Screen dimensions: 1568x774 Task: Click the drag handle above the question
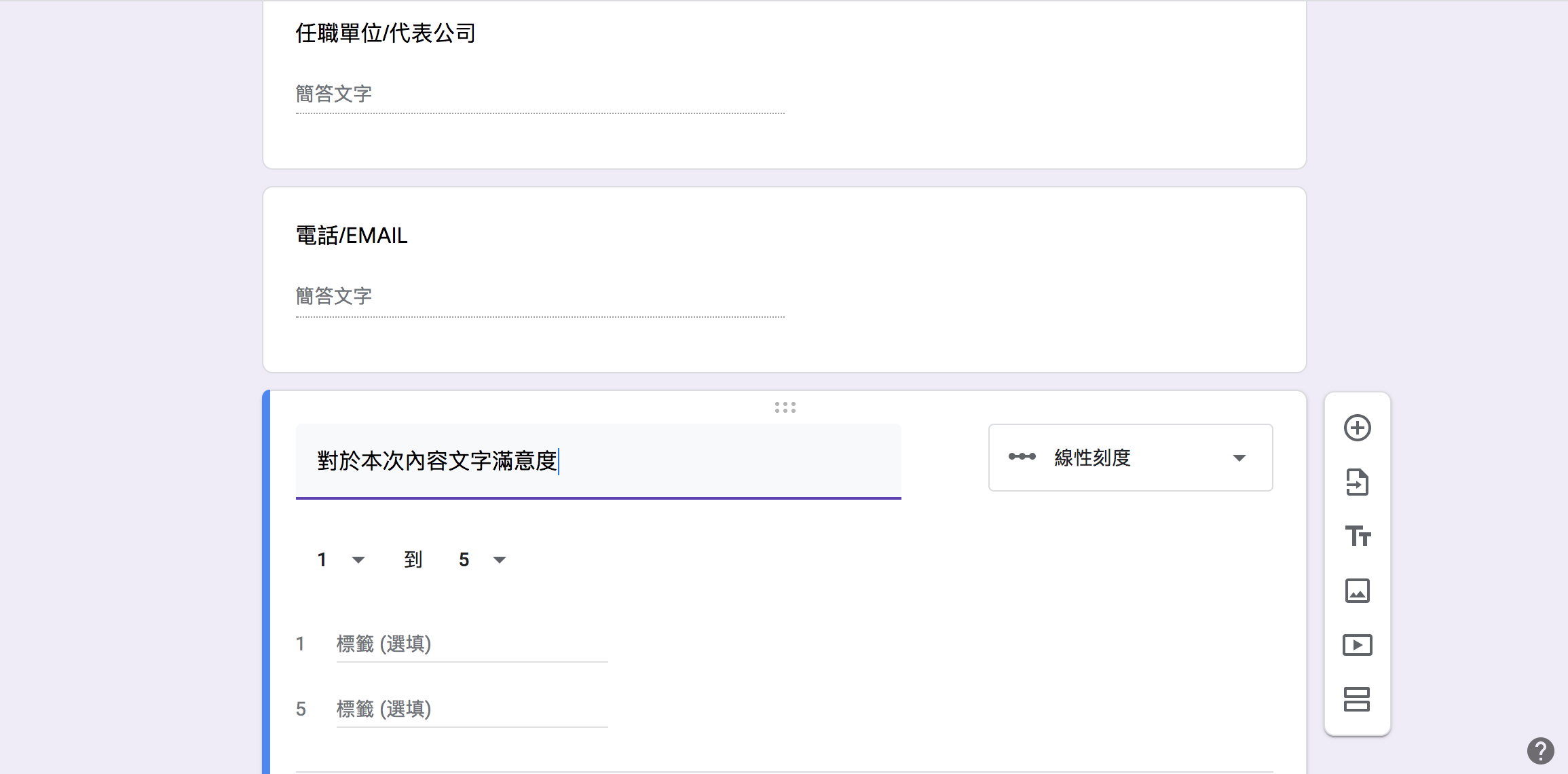[785, 407]
